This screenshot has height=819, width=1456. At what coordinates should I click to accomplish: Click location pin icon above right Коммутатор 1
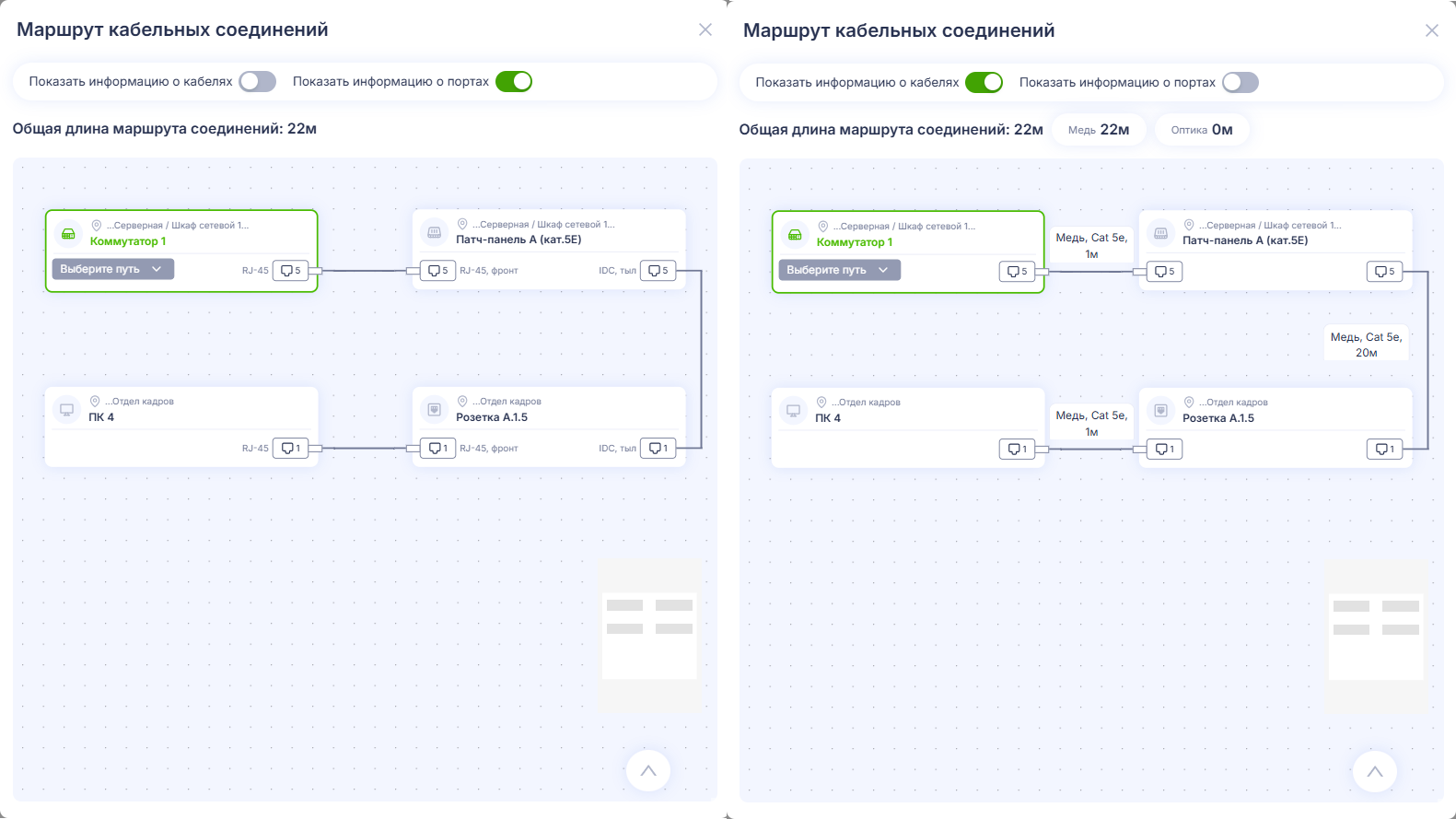click(823, 226)
